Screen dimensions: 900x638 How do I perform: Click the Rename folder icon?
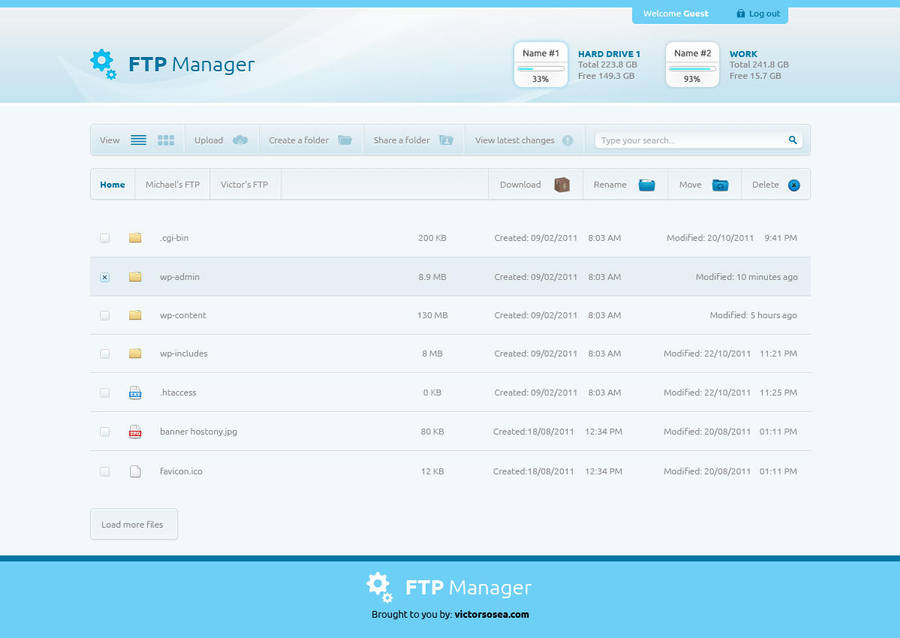(x=647, y=185)
